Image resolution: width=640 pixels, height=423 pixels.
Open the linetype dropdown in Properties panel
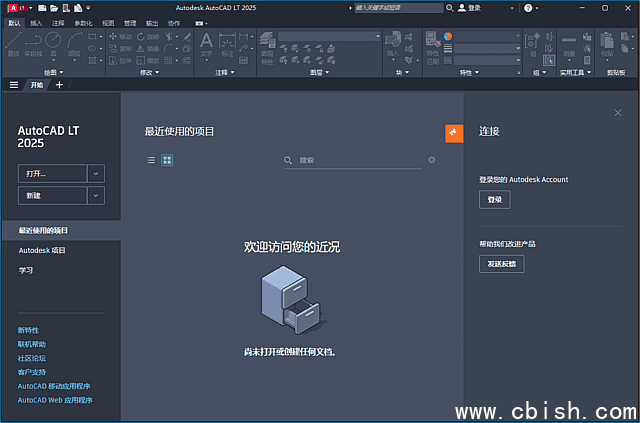[487, 60]
